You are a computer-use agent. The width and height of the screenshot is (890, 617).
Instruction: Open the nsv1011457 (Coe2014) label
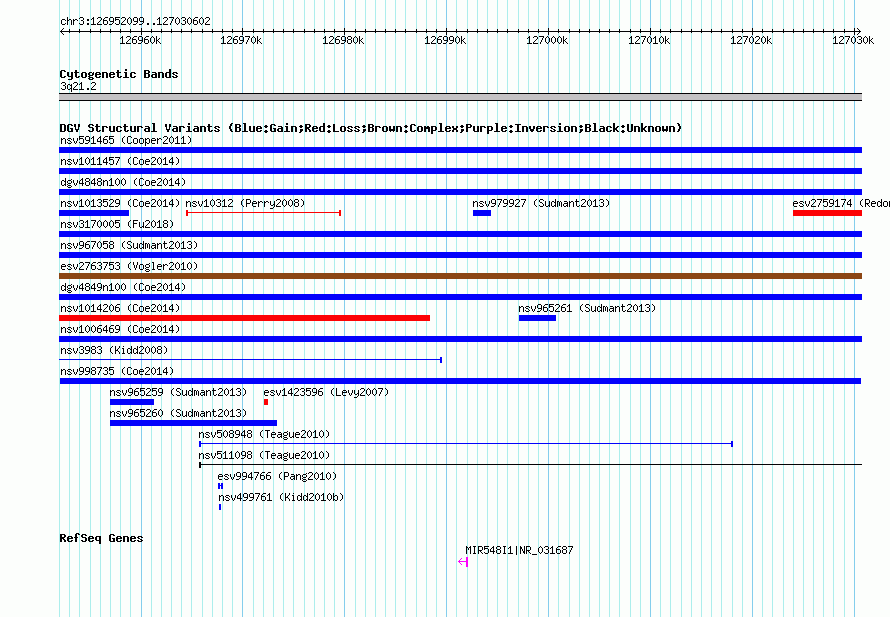[120, 161]
